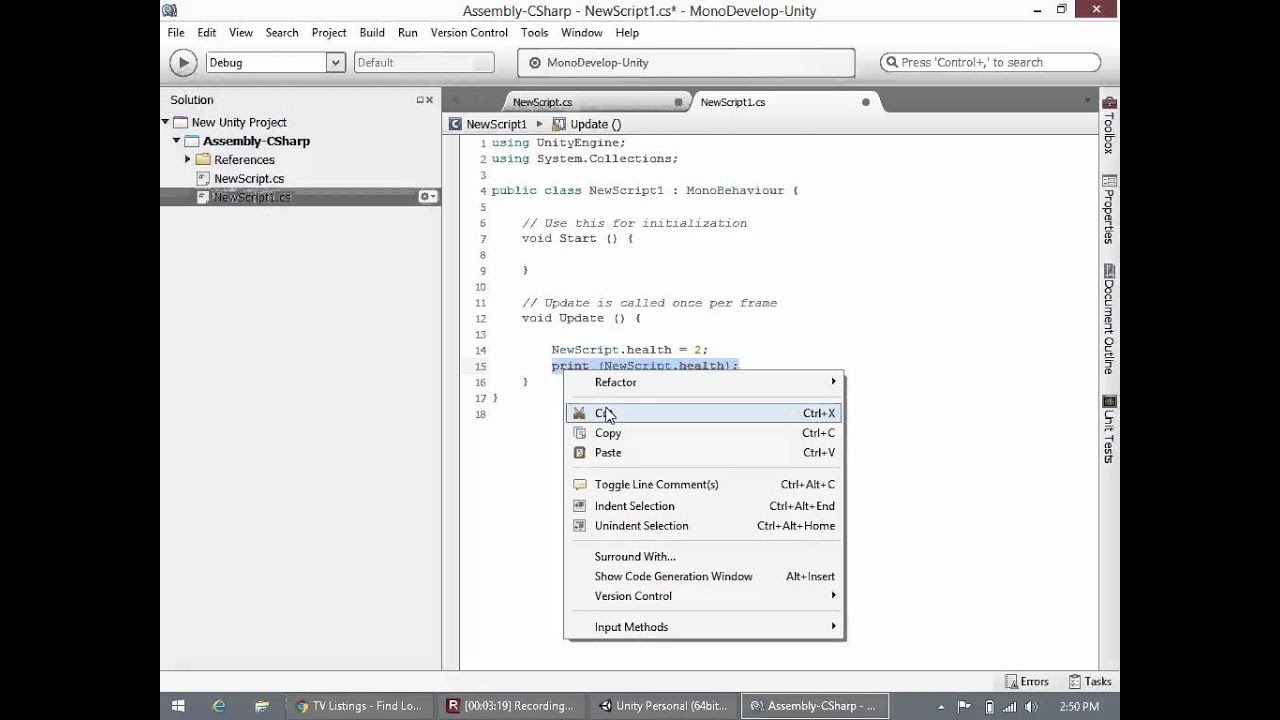Launch Internet Explorer from the taskbar

point(219,706)
